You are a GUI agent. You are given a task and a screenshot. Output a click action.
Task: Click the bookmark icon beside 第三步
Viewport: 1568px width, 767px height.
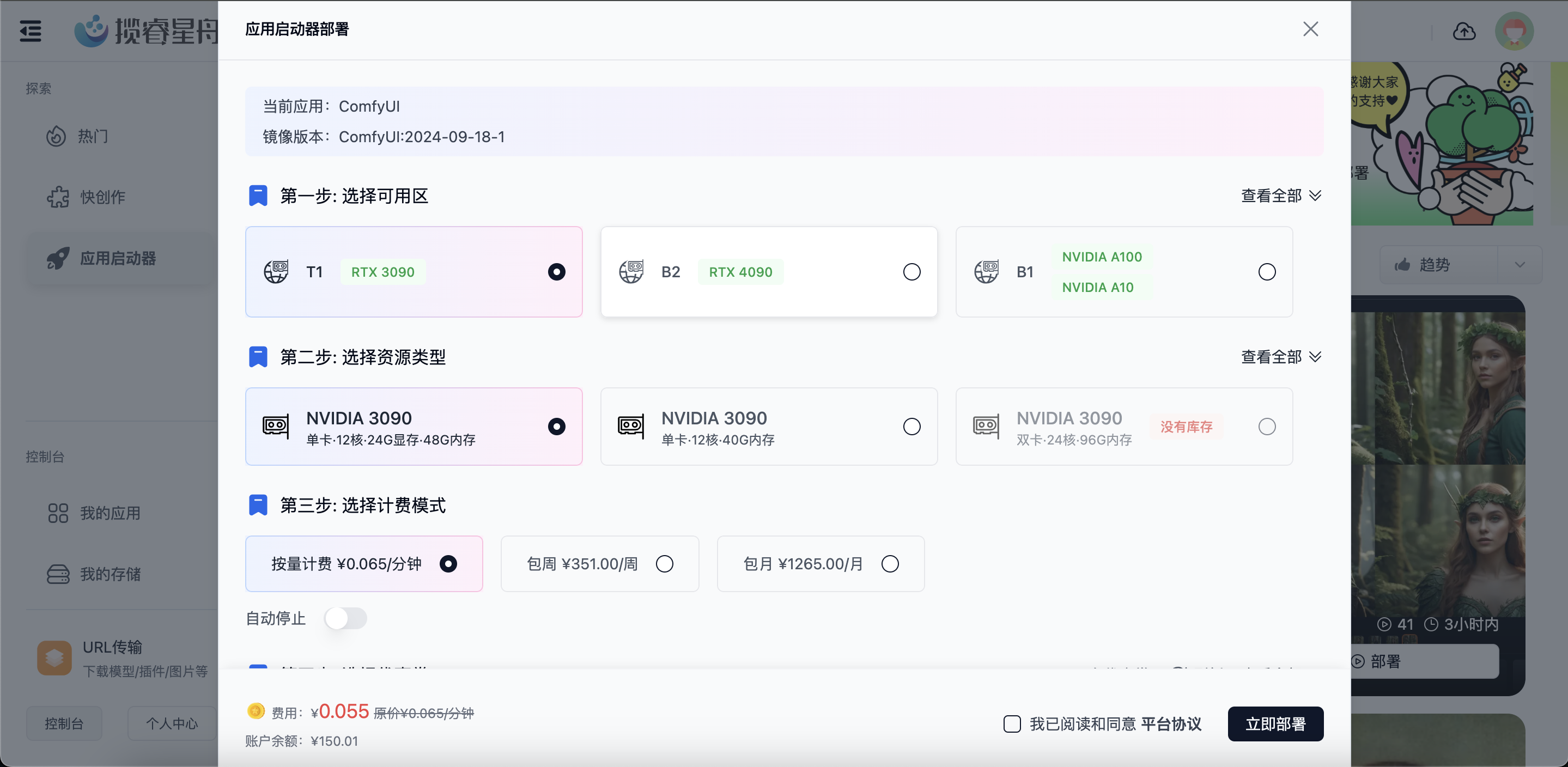pos(258,505)
